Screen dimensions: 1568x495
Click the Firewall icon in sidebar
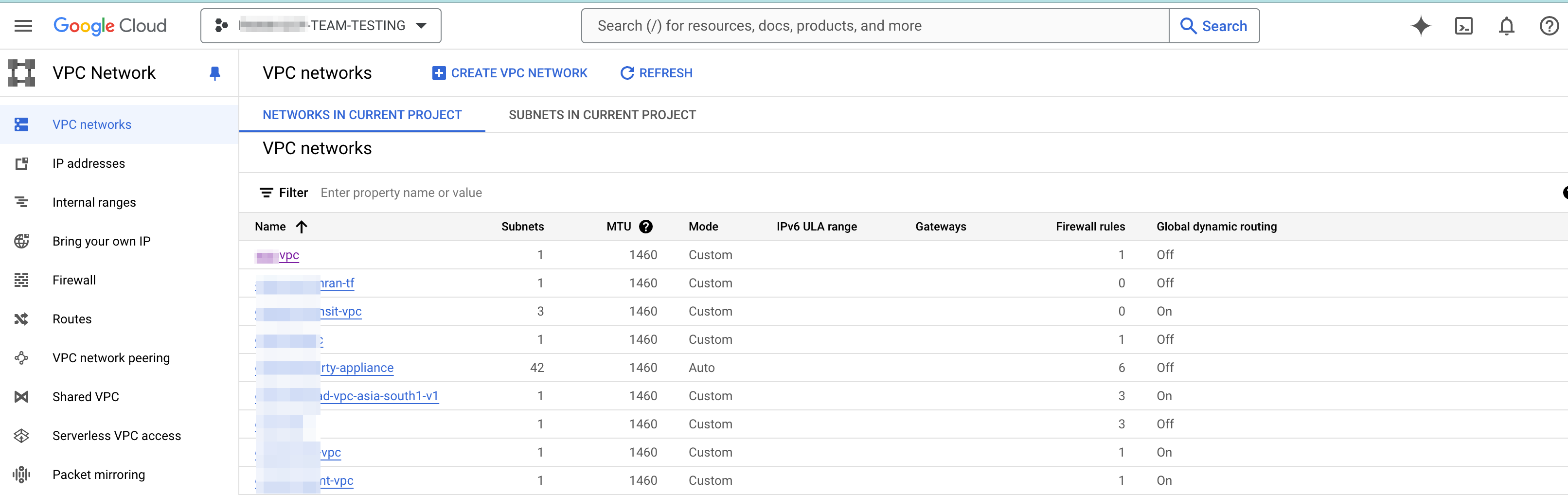pos(22,280)
